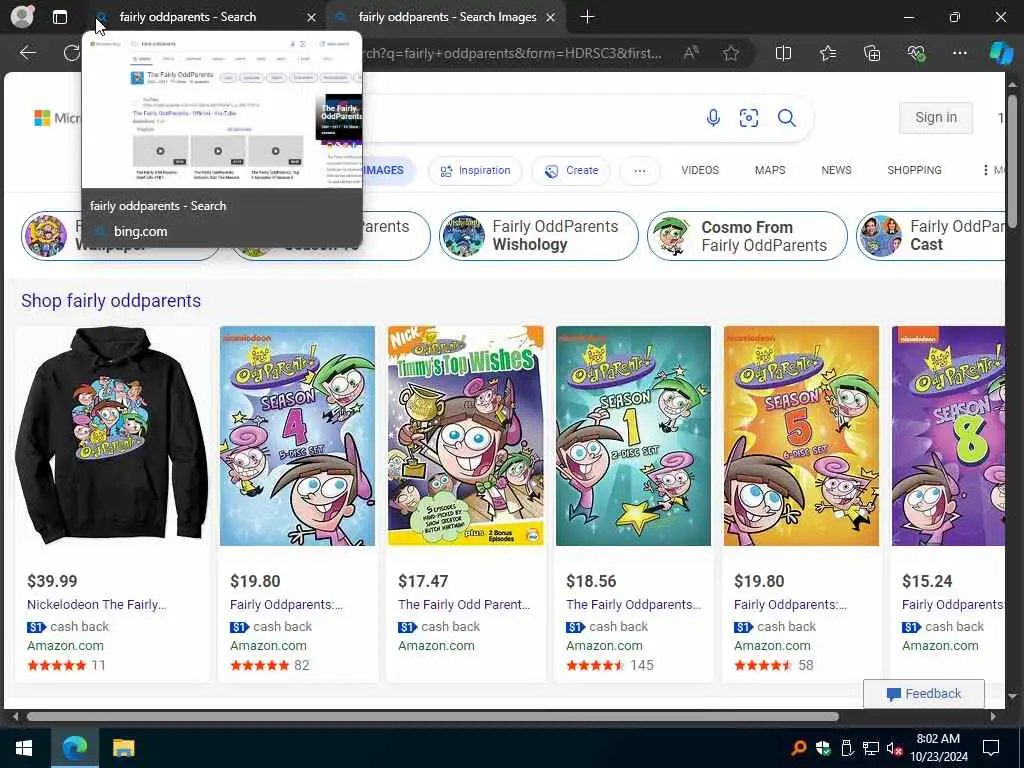This screenshot has width=1024, height=768.
Task: Select 'Fairly OddParents Wishology' suggestion chip
Action: click(x=539, y=236)
